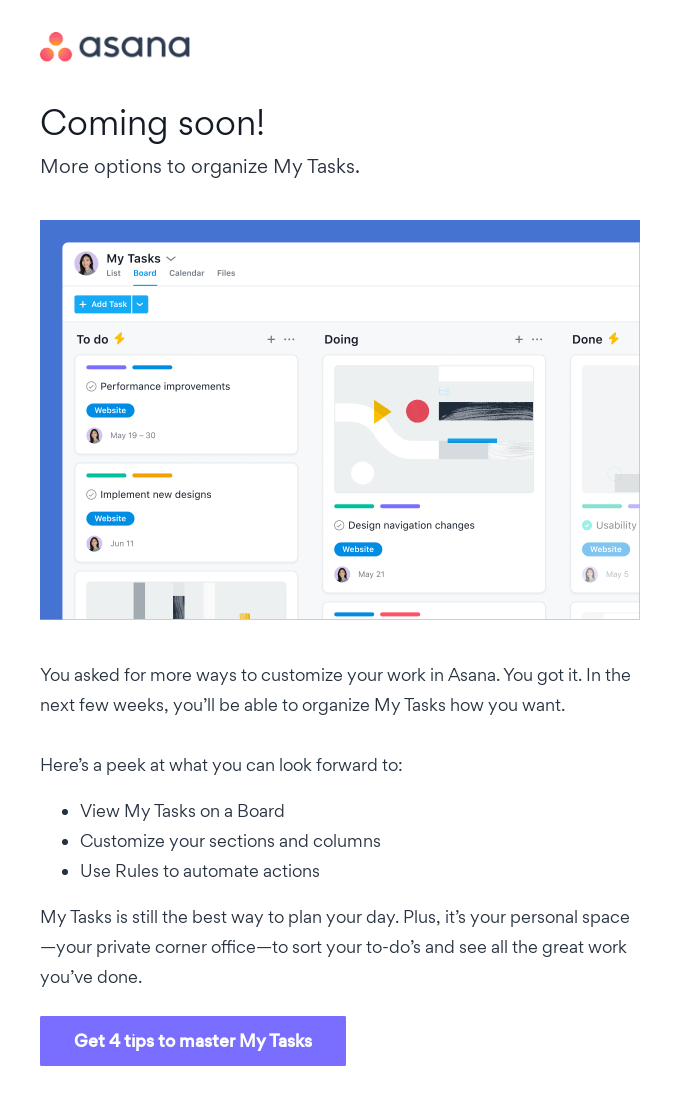Expand the My Tasks title chevron
The height and width of the screenshot is (1102, 680).
pos(171,259)
